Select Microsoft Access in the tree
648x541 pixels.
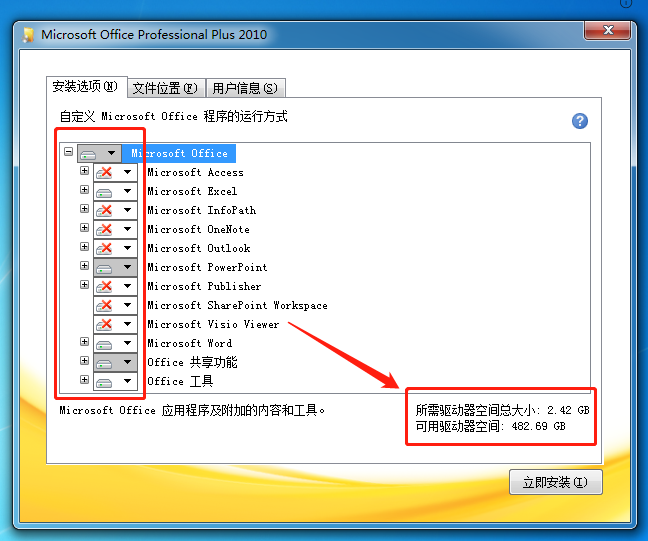coord(195,172)
